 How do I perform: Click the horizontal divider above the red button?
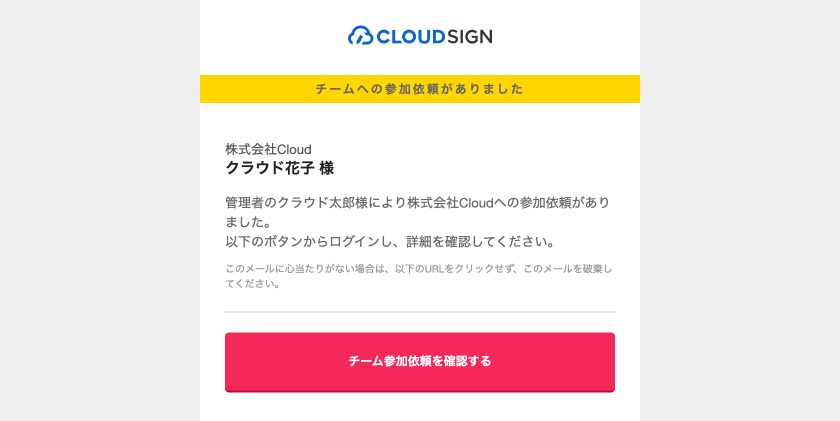(x=420, y=312)
